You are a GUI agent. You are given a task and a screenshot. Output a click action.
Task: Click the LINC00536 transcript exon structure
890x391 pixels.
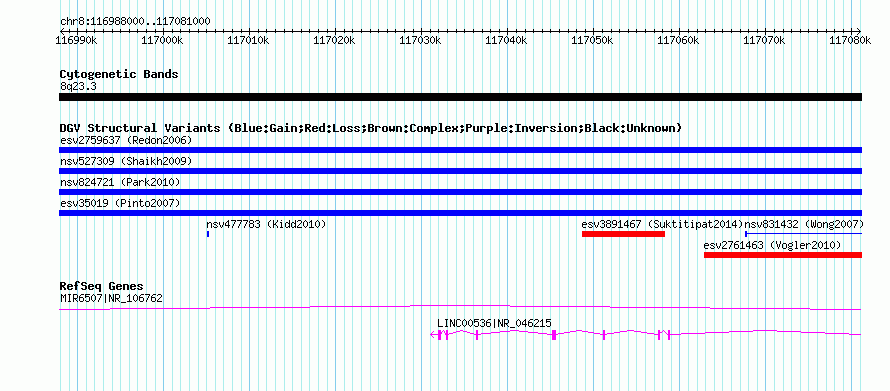(x=646, y=335)
